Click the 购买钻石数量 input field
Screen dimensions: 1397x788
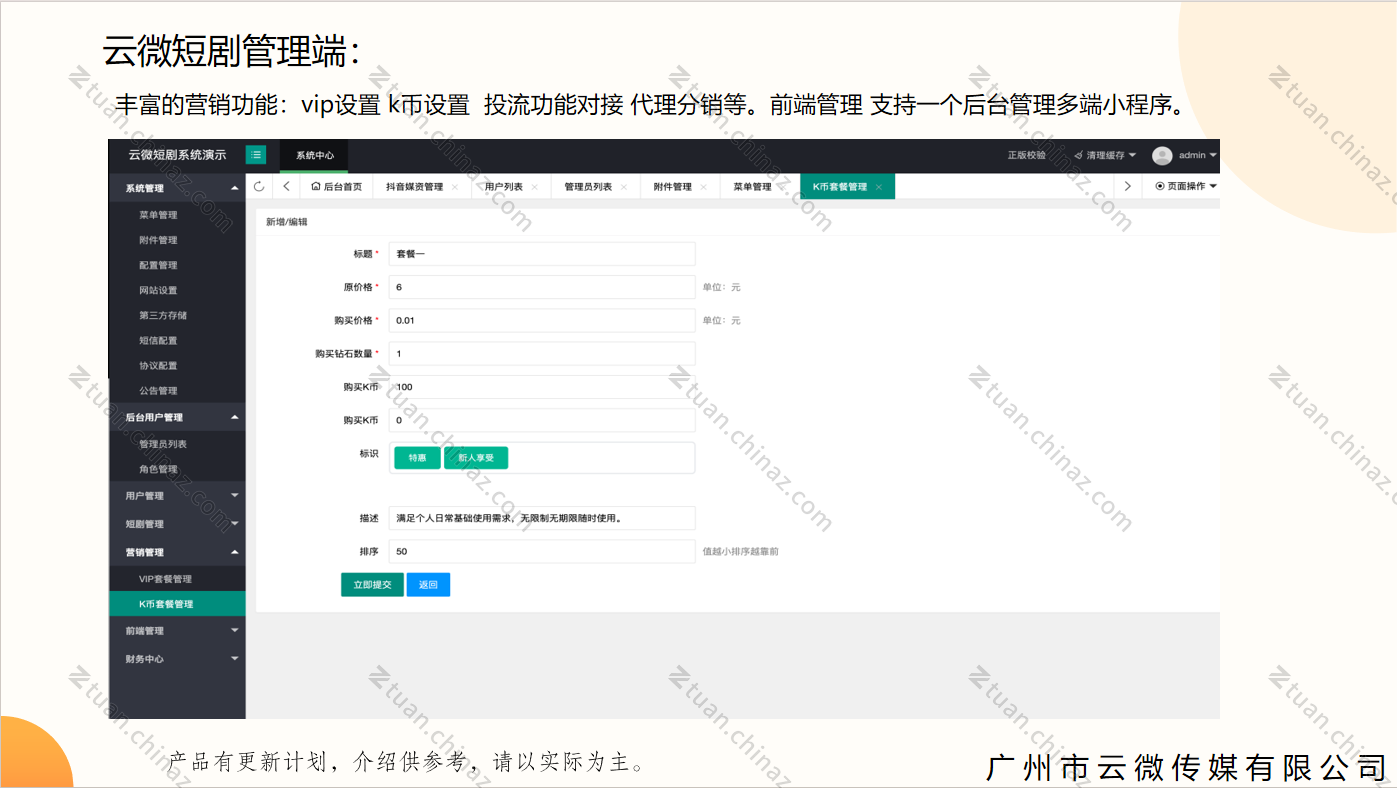tap(541, 353)
